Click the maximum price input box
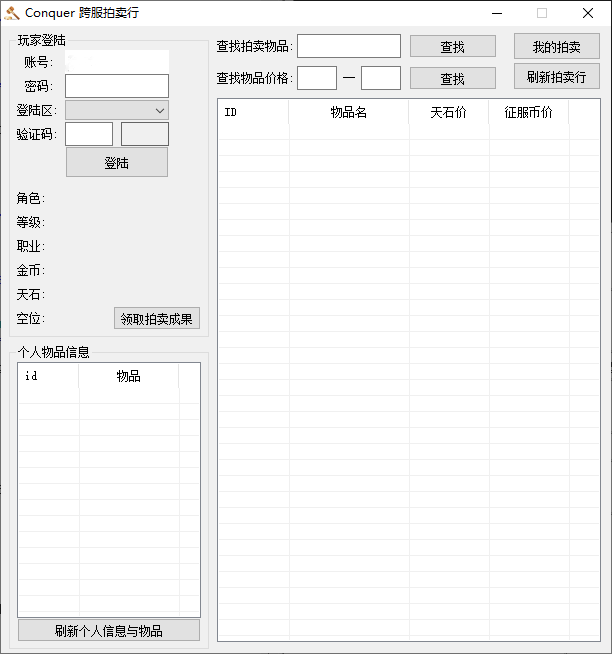This screenshot has width=612, height=654. pos(381,78)
